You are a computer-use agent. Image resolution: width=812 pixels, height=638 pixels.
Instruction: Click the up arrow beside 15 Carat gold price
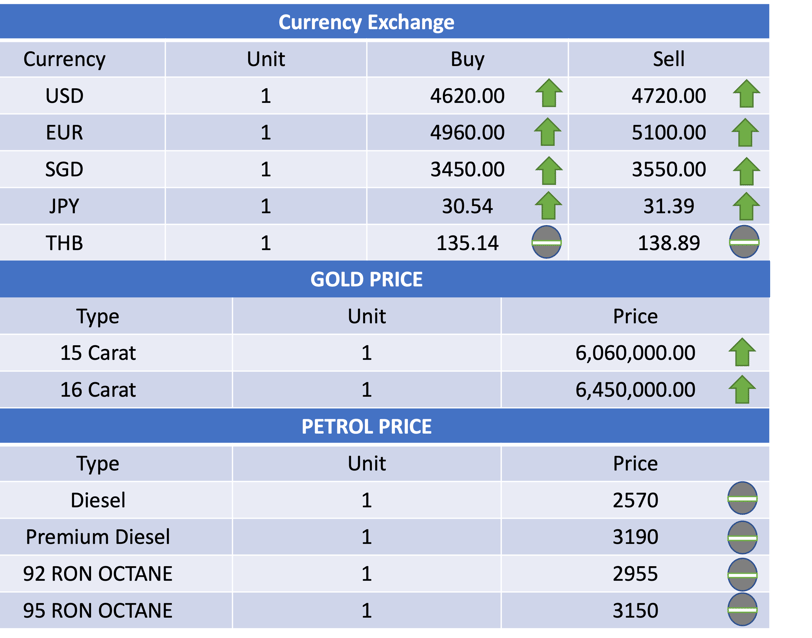[x=742, y=353]
